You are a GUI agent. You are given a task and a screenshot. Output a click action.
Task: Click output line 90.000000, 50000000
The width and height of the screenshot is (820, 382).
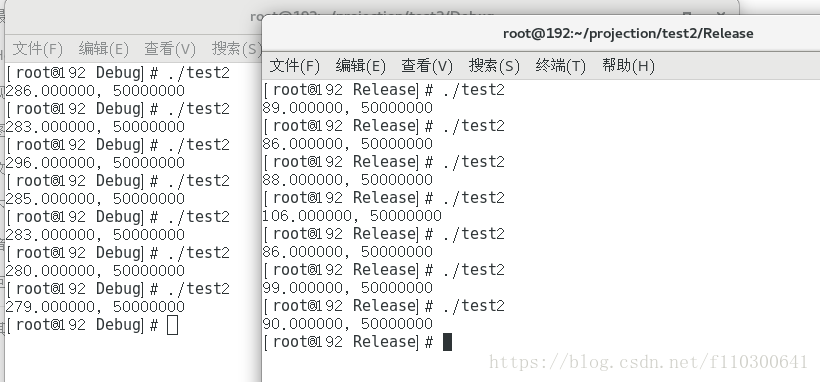348,324
